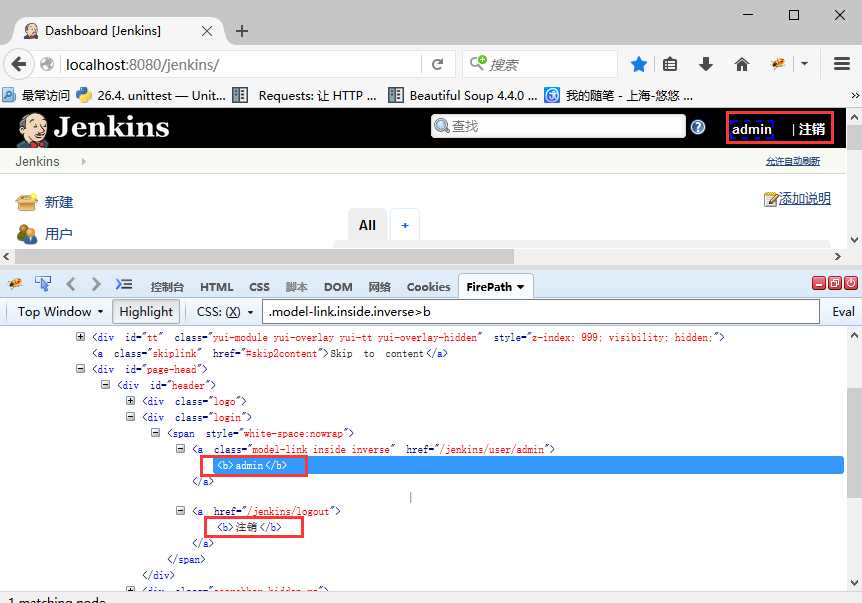The width and height of the screenshot is (862, 603).
Task: Switch to the HTML tab
Action: pos(217,287)
